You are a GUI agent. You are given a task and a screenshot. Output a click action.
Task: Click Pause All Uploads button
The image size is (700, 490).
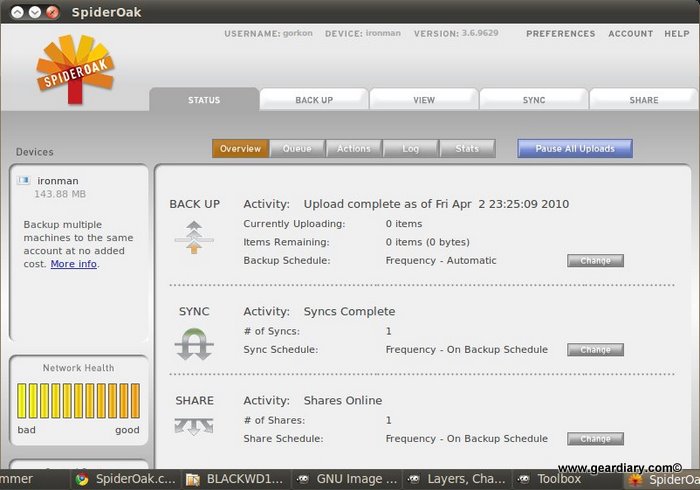click(575, 149)
